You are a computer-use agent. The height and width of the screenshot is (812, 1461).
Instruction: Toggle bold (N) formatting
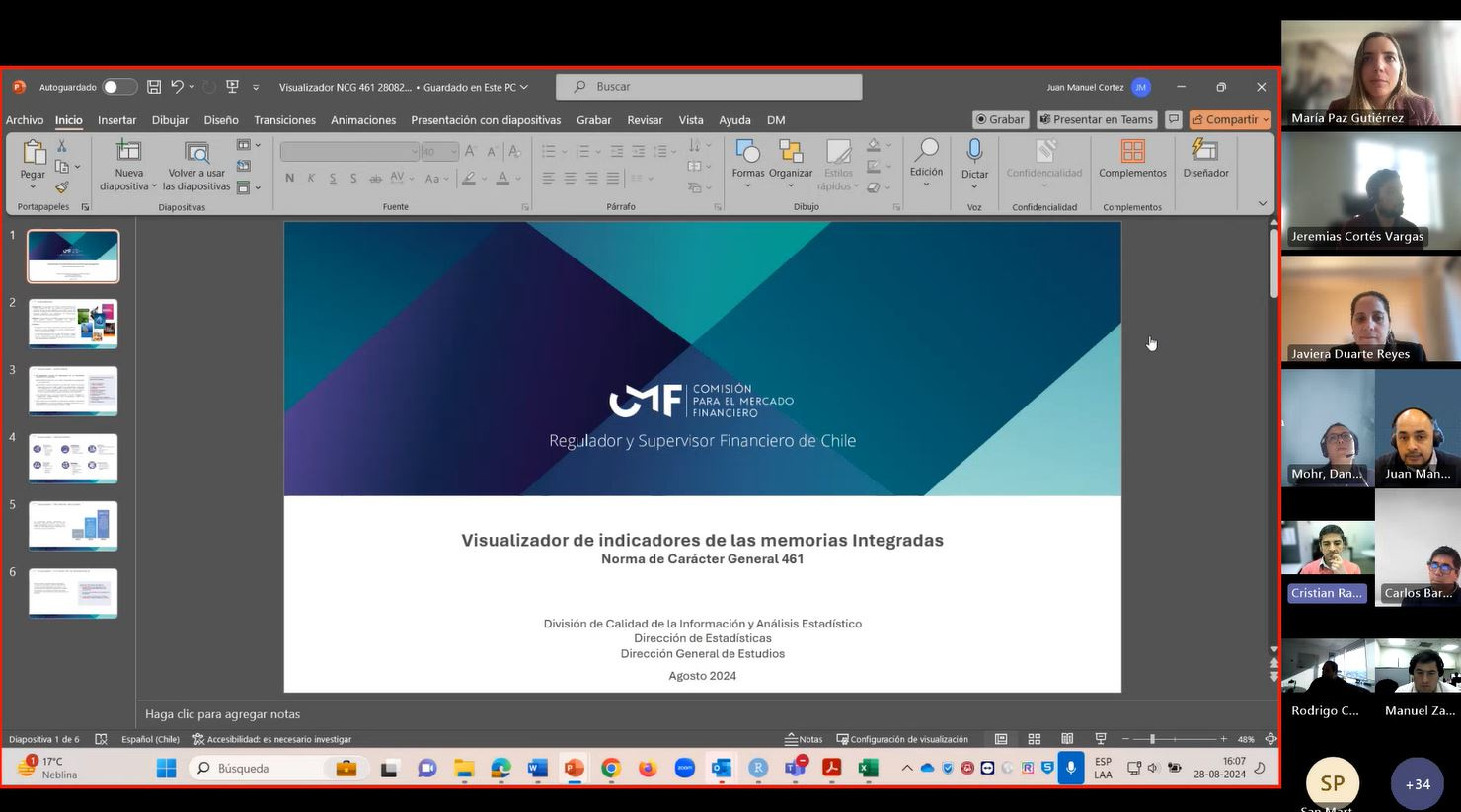point(289,179)
